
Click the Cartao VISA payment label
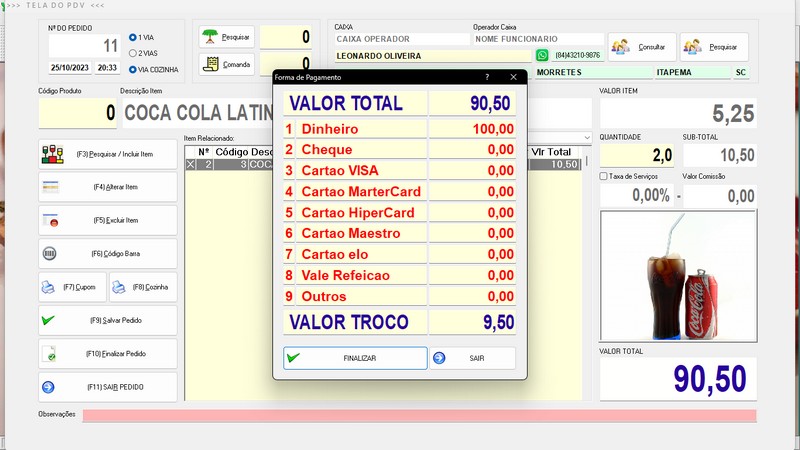point(340,170)
